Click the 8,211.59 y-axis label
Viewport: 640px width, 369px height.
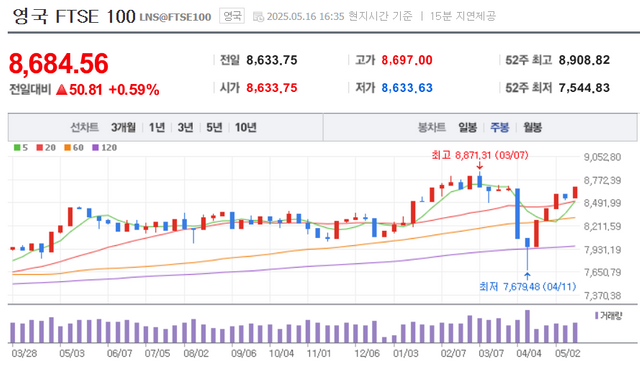click(602, 227)
